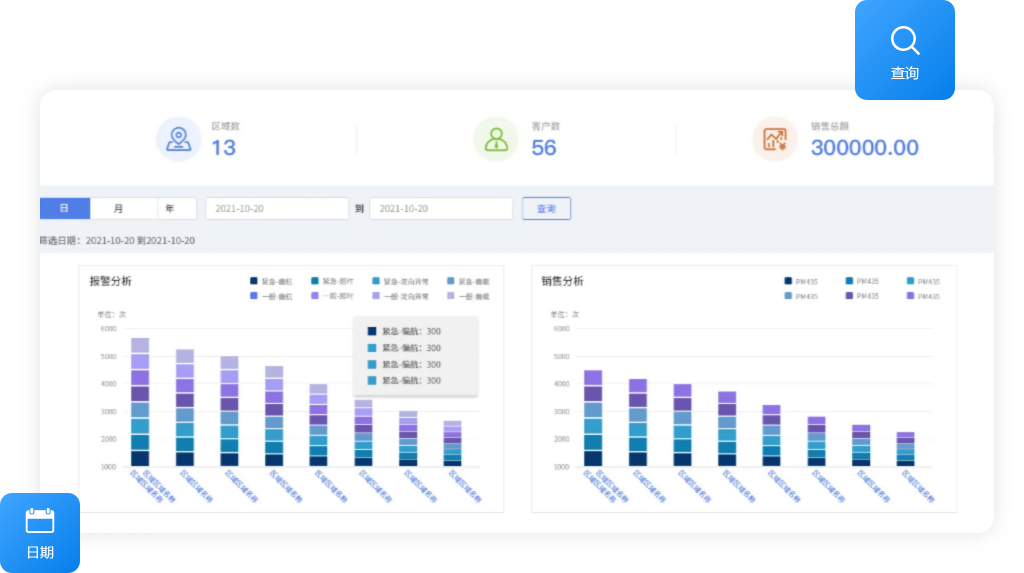The height and width of the screenshot is (573, 1024).
Task: Select the 年 (year) tab
Action: pyautogui.click(x=170, y=208)
